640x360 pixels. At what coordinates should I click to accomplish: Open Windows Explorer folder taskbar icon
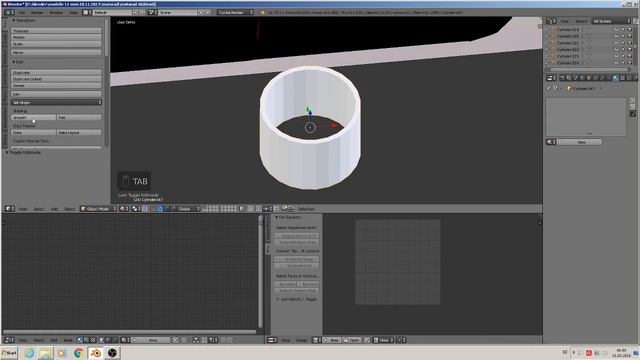[x=45, y=353]
